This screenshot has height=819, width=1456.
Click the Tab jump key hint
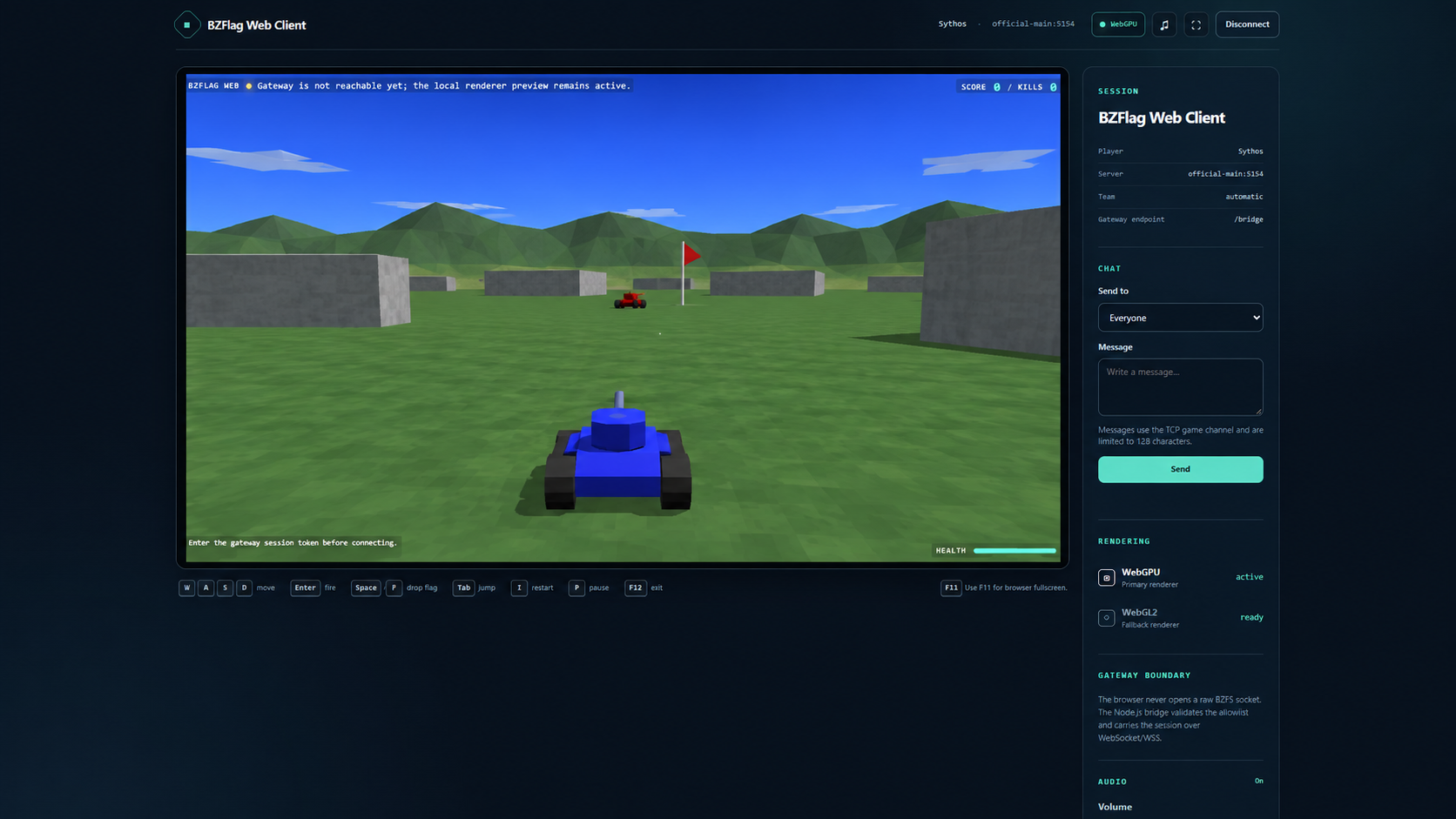tap(474, 587)
